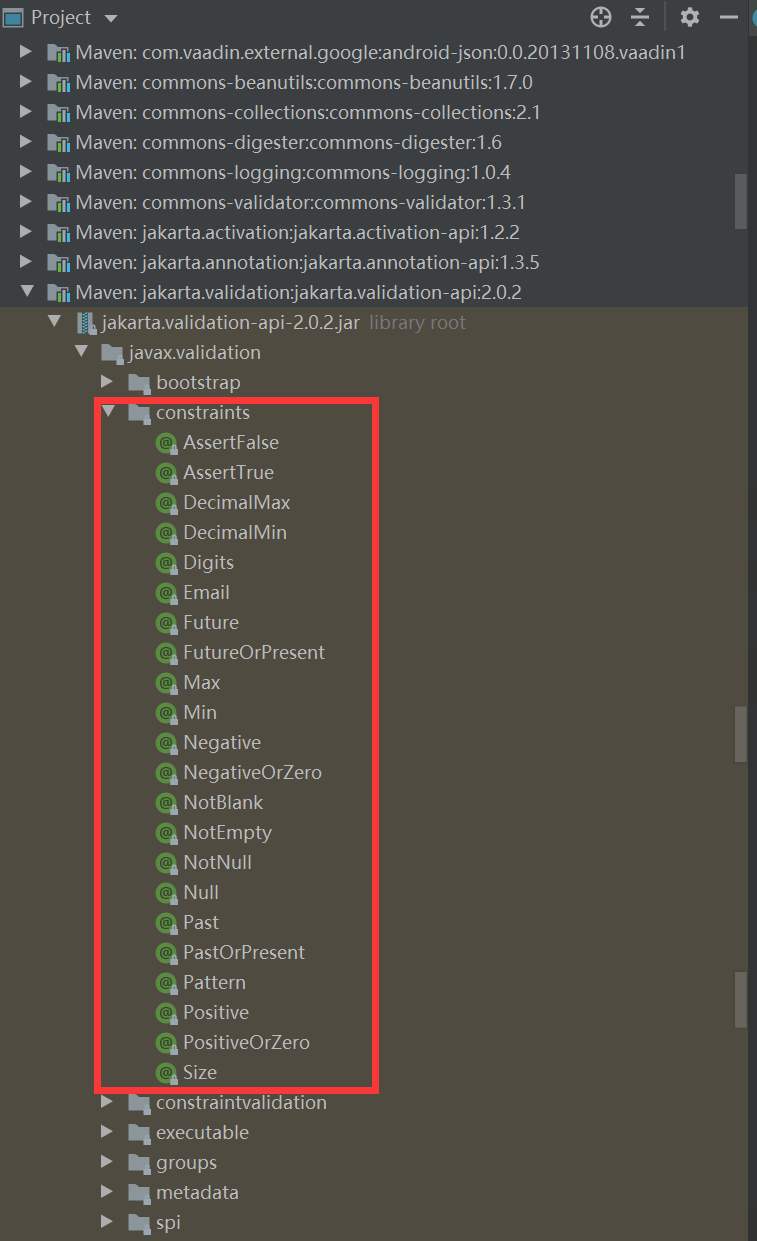Click the NegativeOrZero annotation icon
The image size is (757, 1241).
tap(167, 772)
